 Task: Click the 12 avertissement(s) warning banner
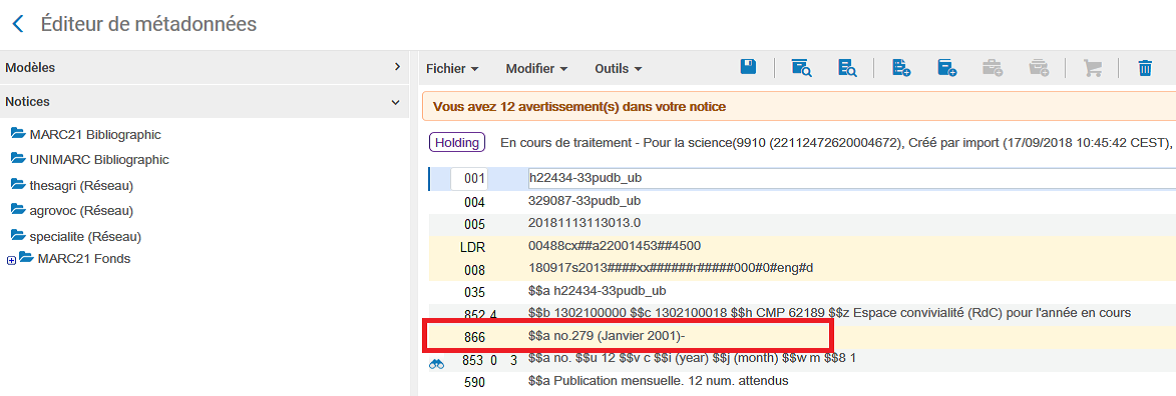coord(799,106)
